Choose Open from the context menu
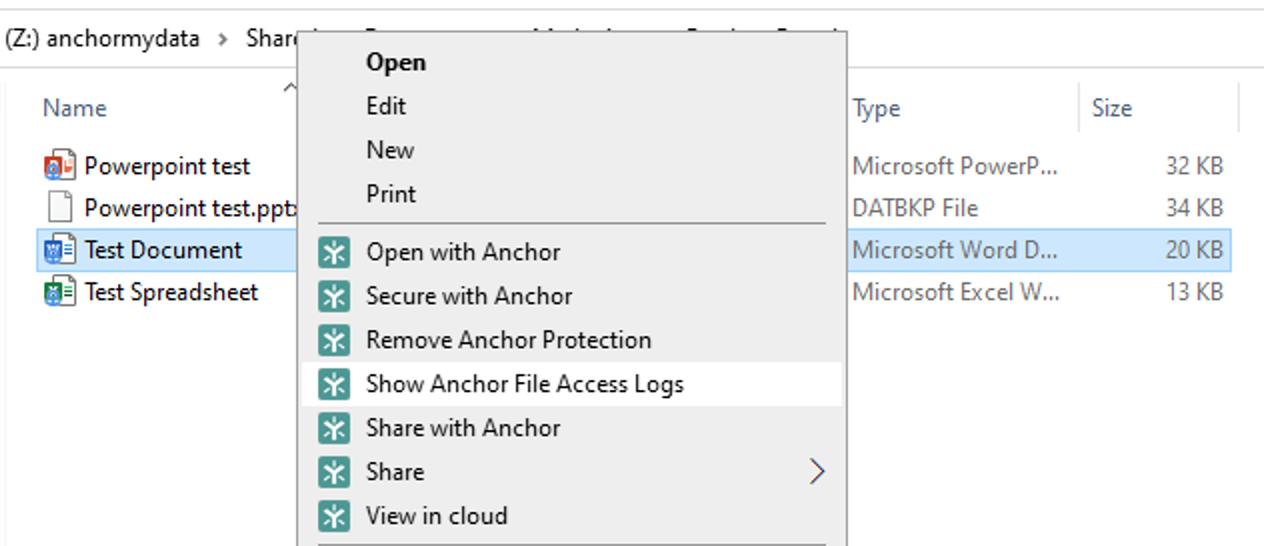1264x546 pixels. [395, 62]
